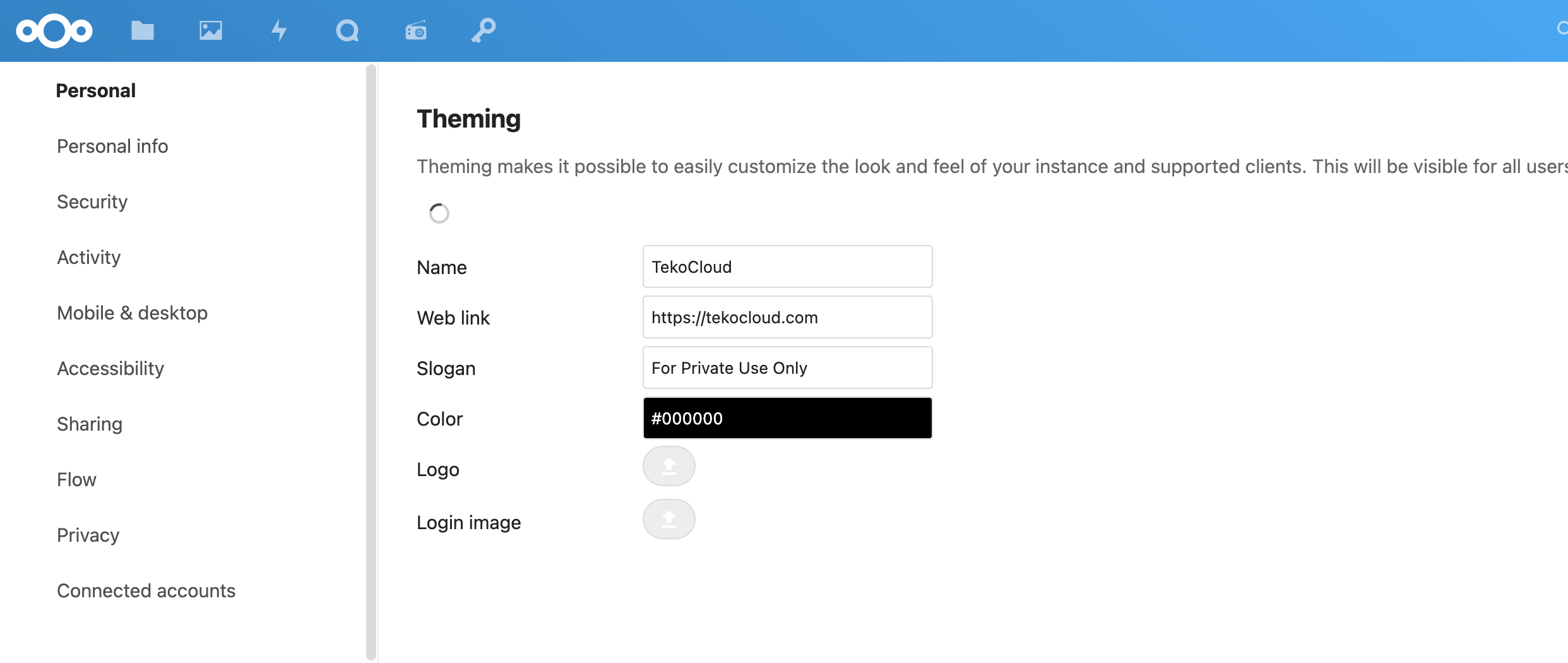Image resolution: width=1568 pixels, height=663 pixels.
Task: Click the Login image label
Action: tap(469, 522)
